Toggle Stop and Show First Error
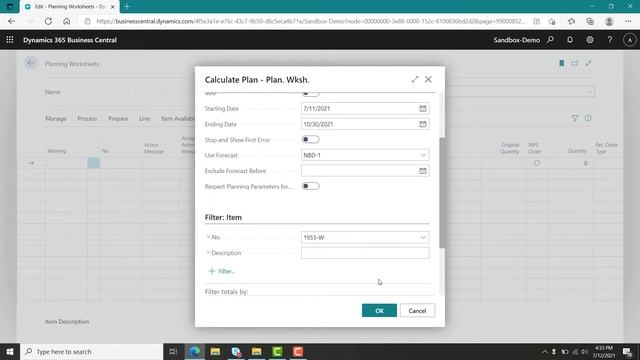Image resolution: width=640 pixels, height=360 pixels. point(310,140)
